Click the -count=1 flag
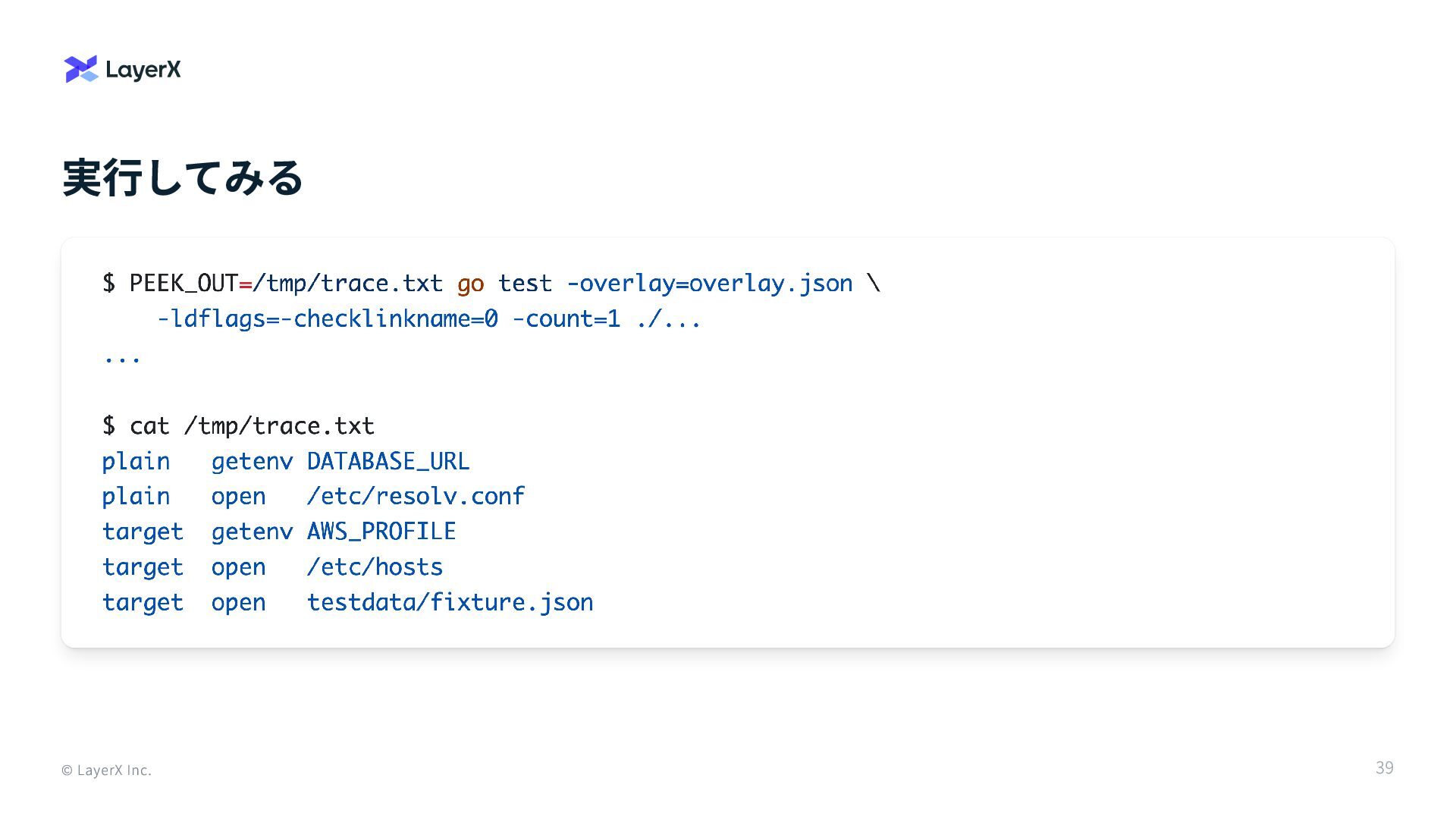This screenshot has width=1456, height=819. click(566, 319)
